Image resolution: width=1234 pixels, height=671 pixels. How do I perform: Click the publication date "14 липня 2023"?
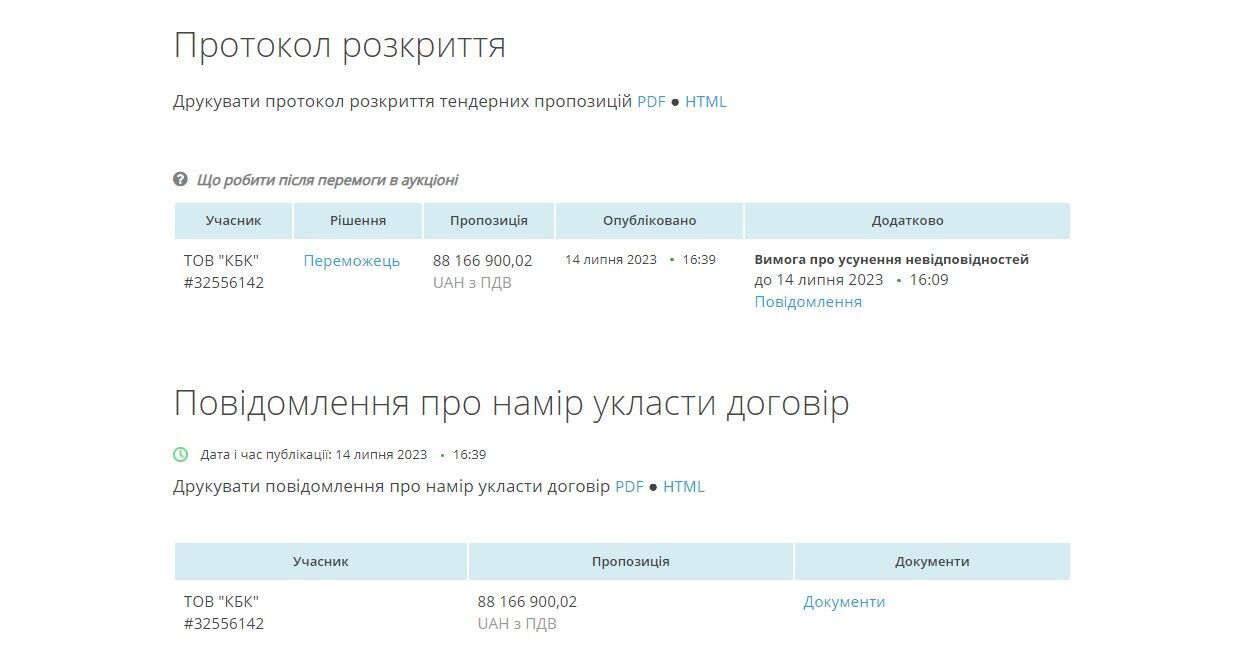(x=611, y=259)
